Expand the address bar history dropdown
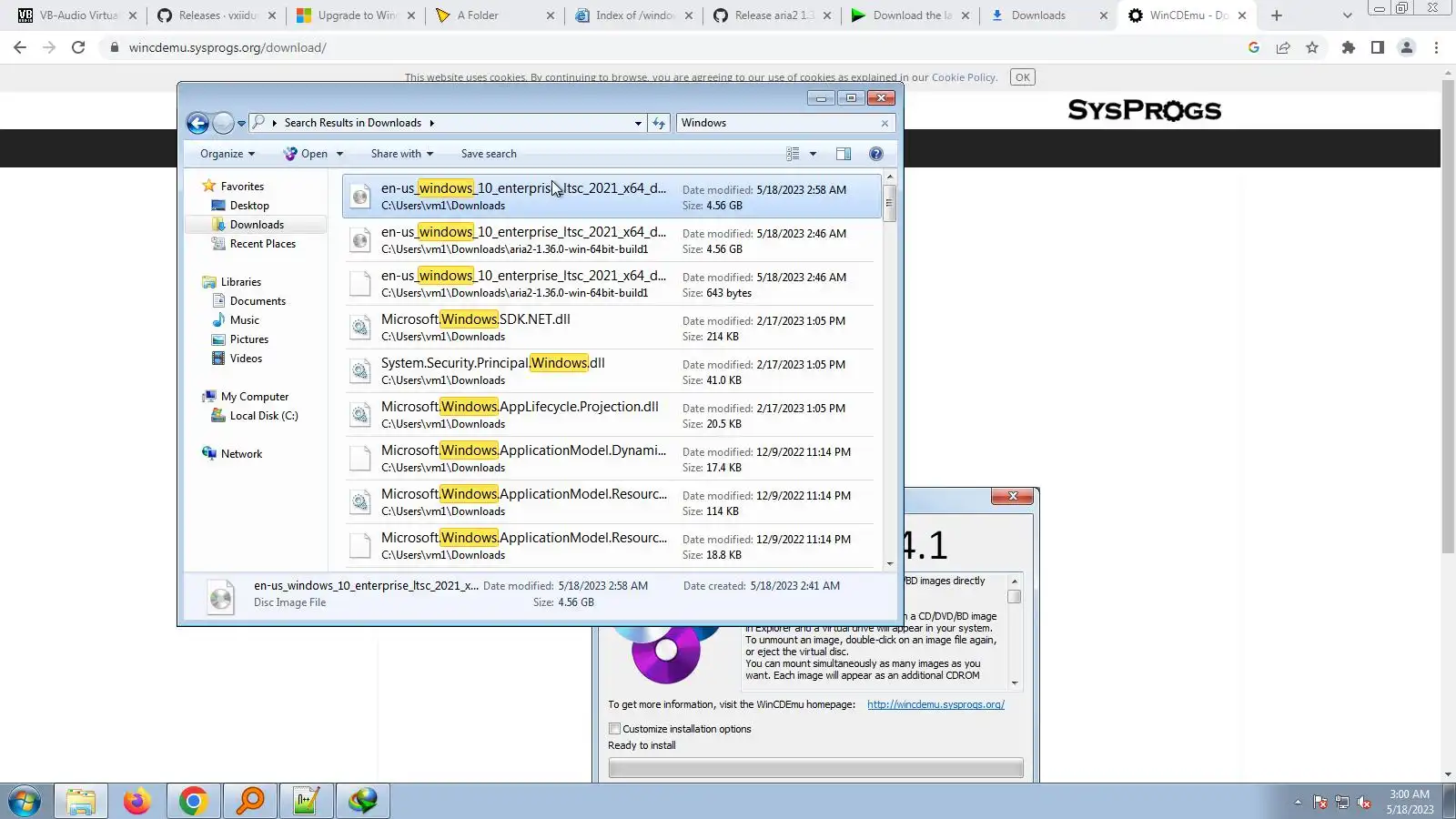The image size is (1456, 819). click(x=638, y=123)
